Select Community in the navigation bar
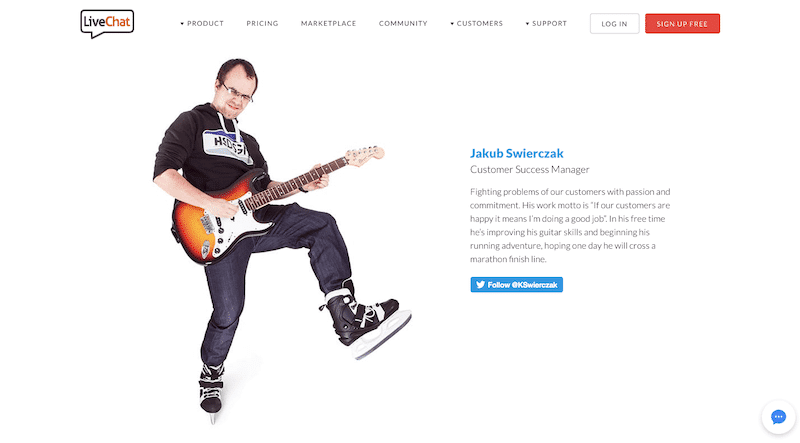This screenshot has height=443, width=800. click(403, 23)
